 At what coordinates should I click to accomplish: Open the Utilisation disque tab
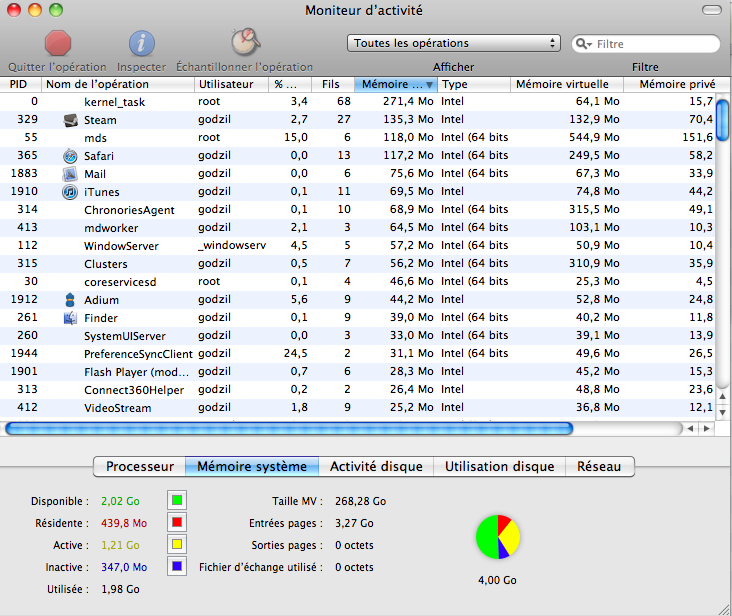click(x=499, y=467)
